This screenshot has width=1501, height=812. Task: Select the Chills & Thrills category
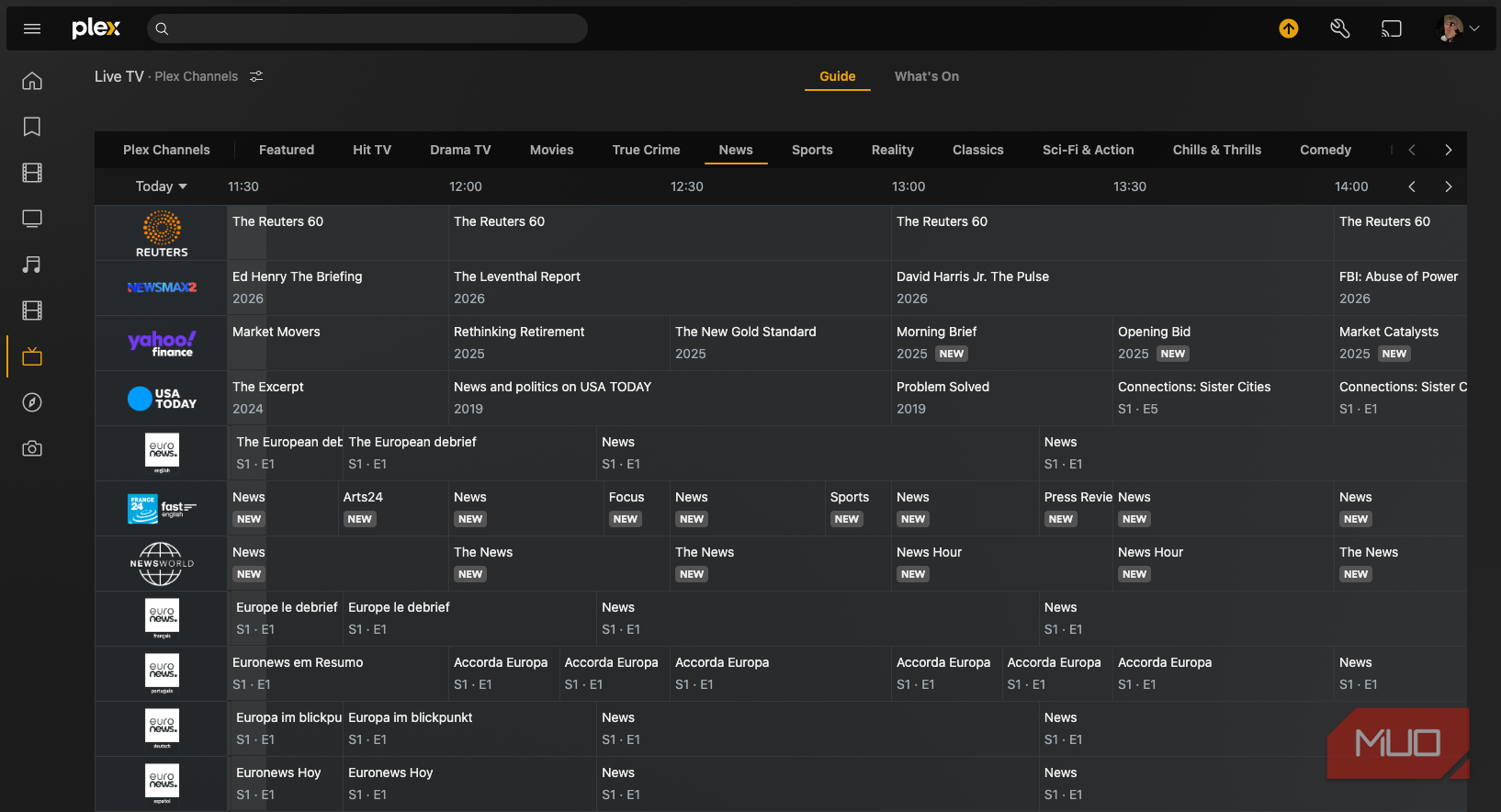1217,150
